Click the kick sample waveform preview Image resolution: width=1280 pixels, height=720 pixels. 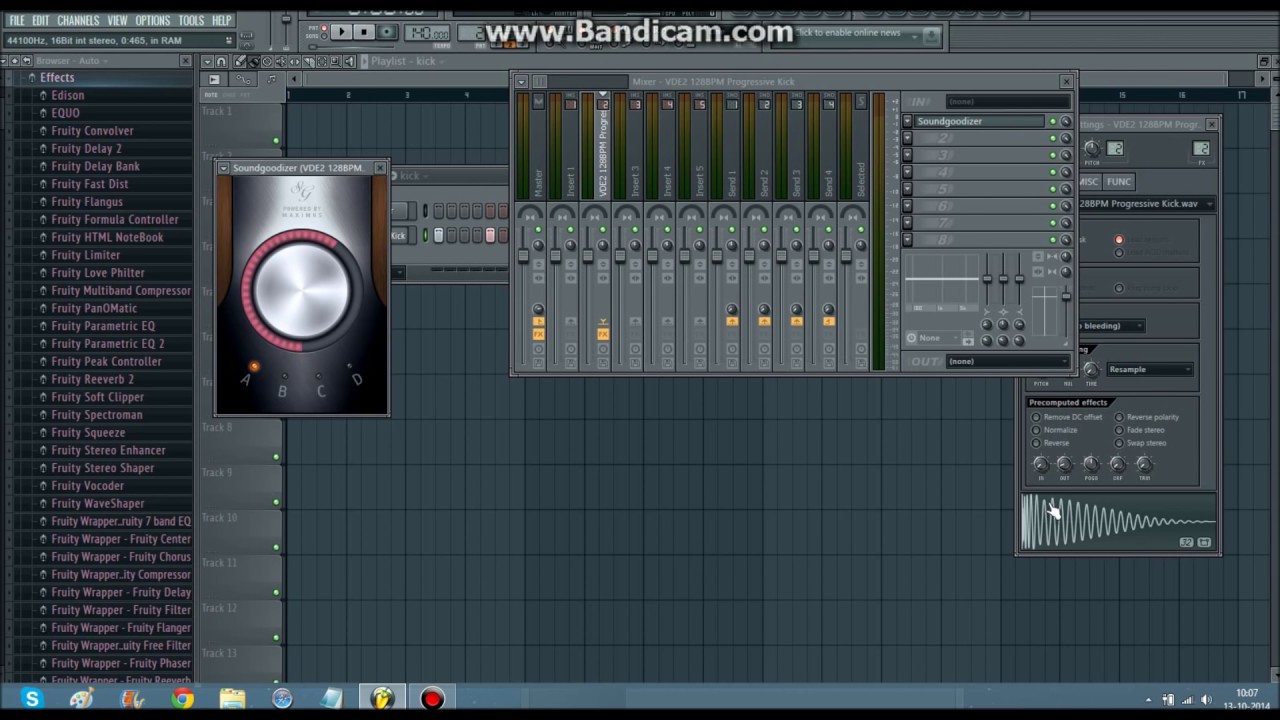click(x=1118, y=521)
